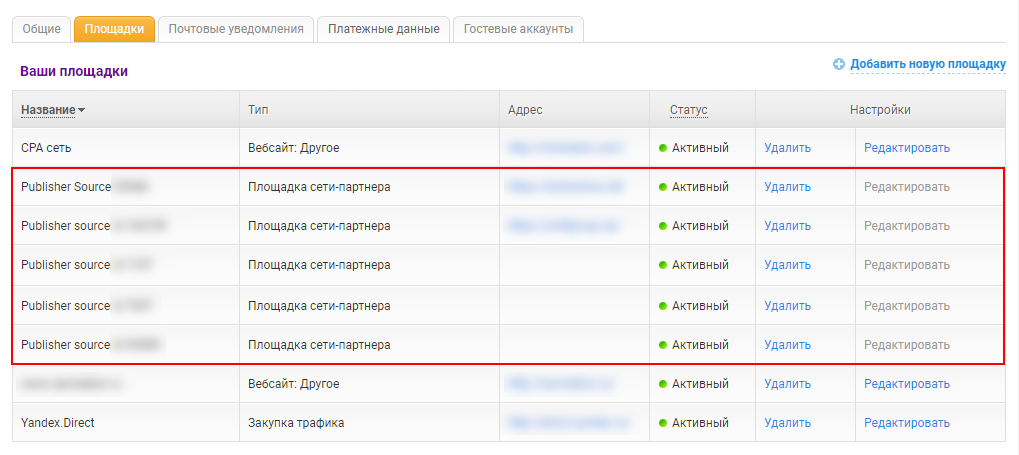
Task: Go to Гостевые аккаунты tab
Action: (x=518, y=29)
